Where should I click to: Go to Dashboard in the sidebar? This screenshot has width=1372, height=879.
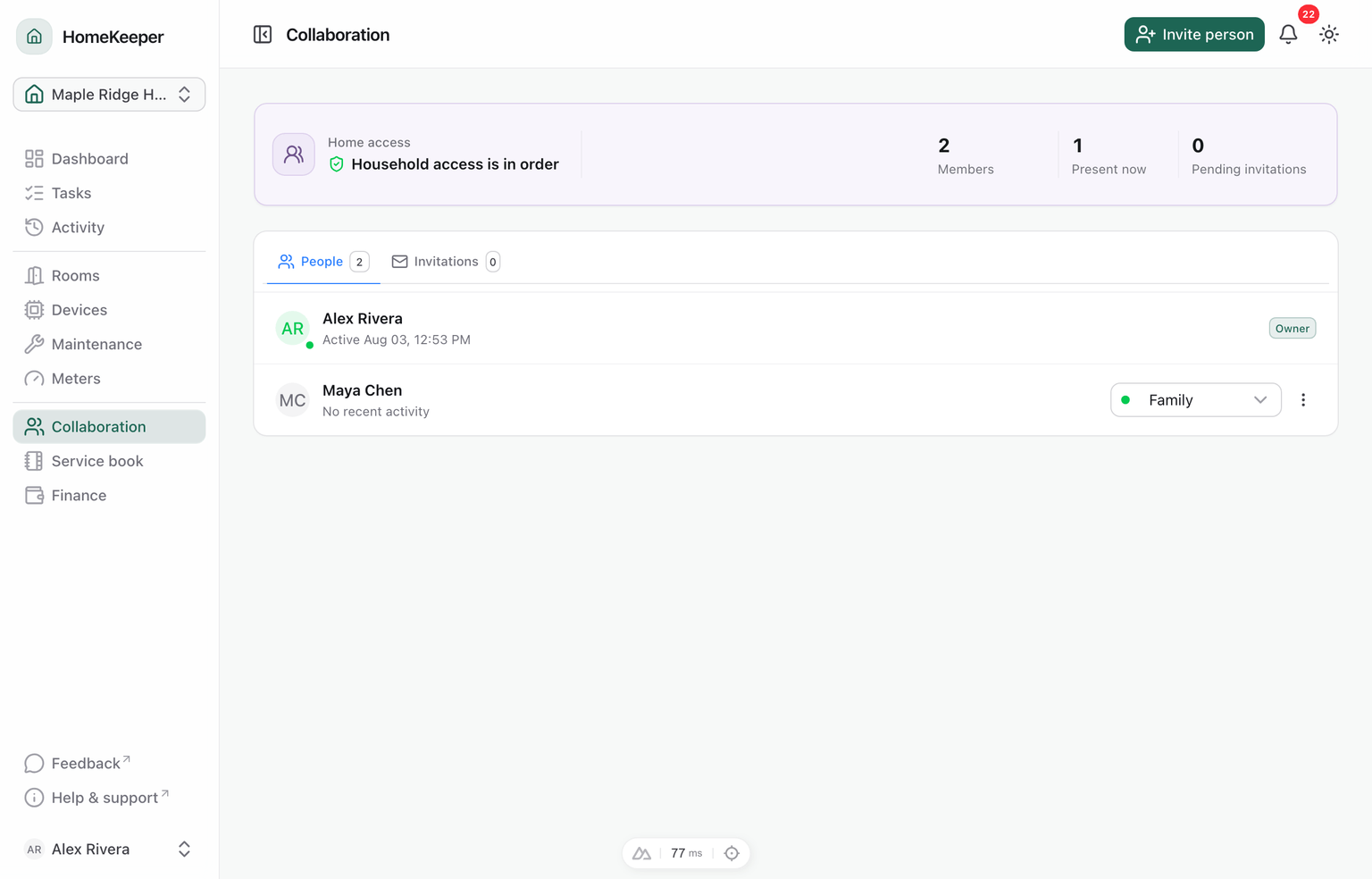(109, 159)
